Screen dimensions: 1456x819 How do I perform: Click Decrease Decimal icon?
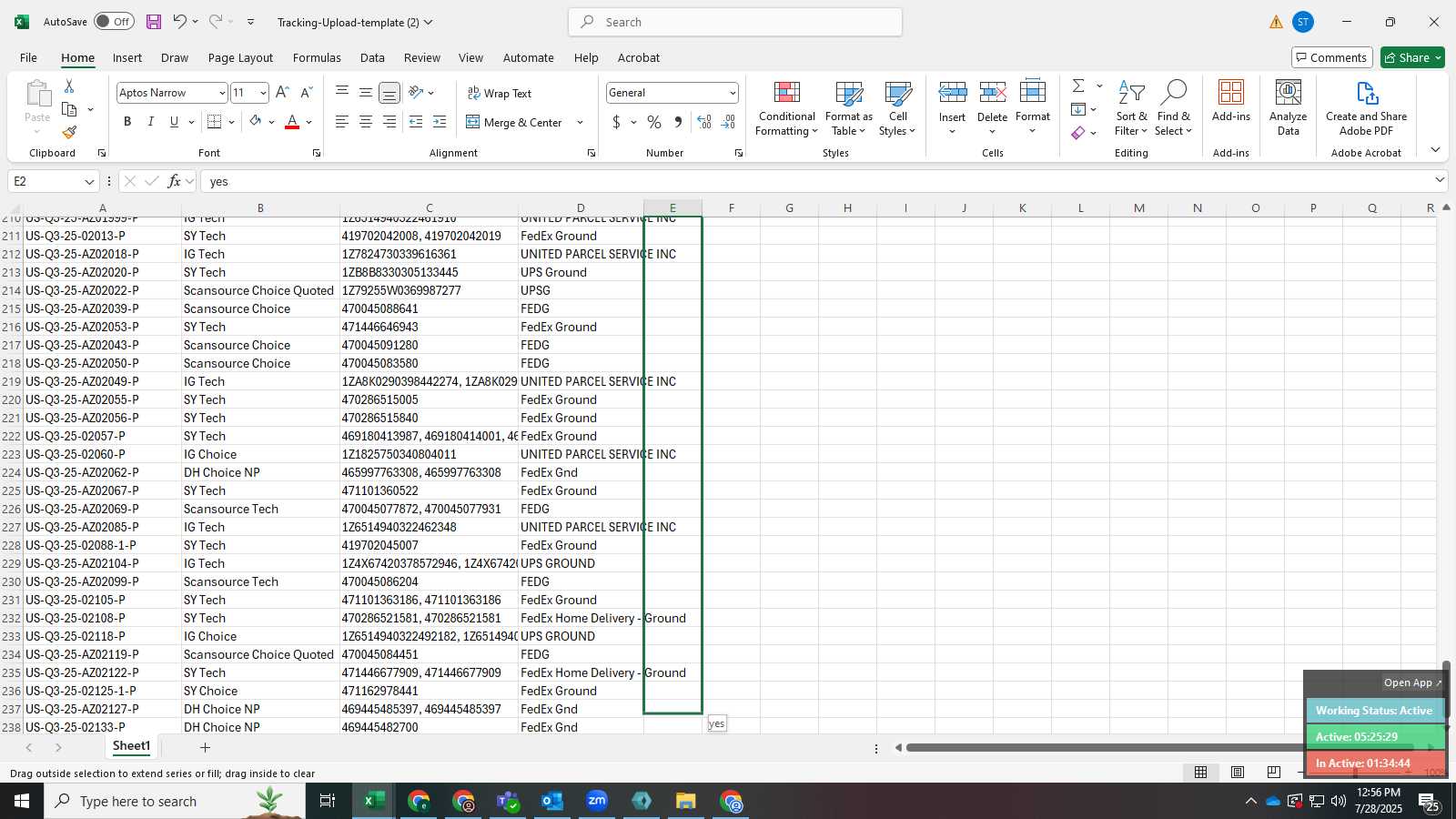pyautogui.click(x=728, y=122)
